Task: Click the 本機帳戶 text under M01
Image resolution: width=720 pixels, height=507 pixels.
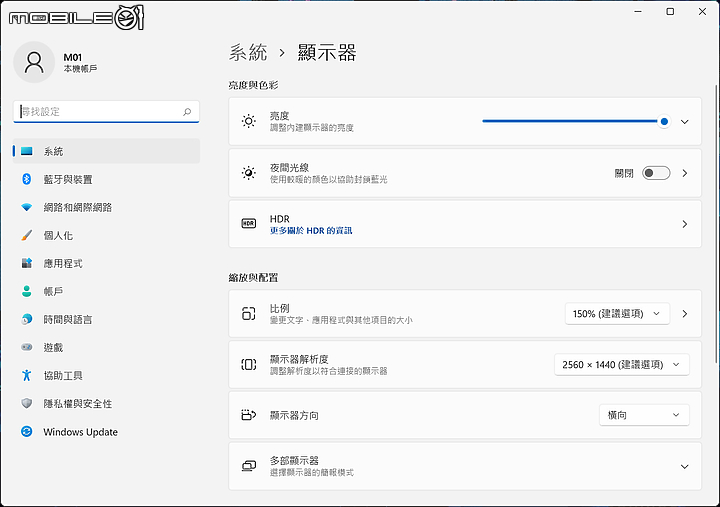Action: click(x=80, y=69)
